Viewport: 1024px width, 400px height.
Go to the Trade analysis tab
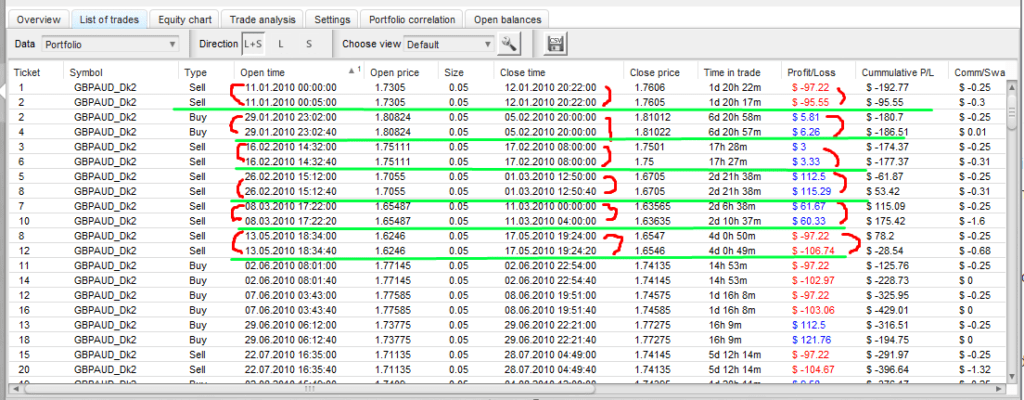(263, 20)
